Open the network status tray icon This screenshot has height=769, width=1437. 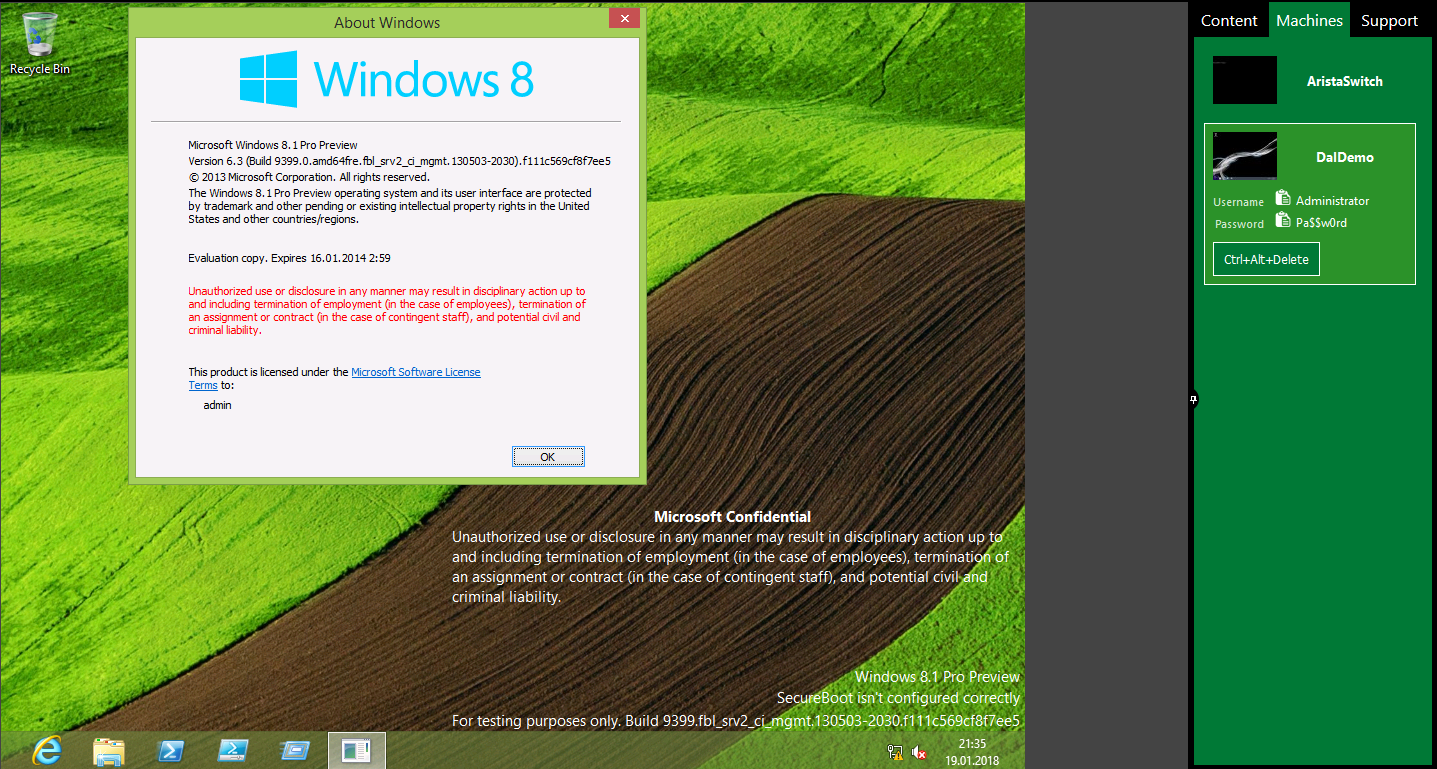[895, 752]
